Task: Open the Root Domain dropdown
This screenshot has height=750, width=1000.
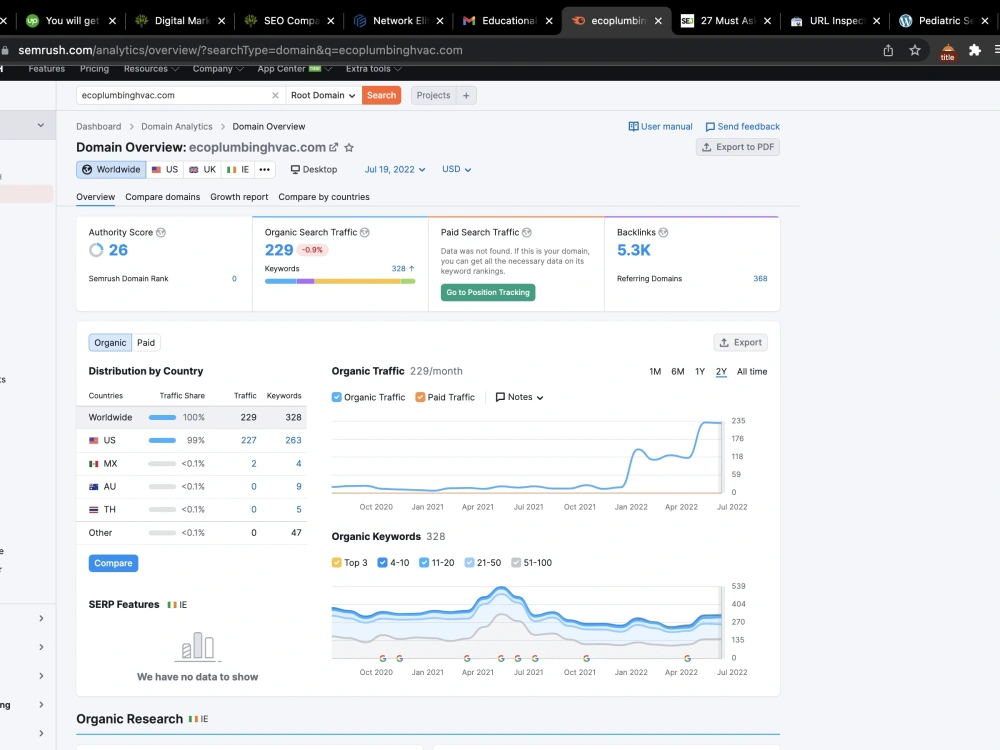Action: [x=323, y=95]
